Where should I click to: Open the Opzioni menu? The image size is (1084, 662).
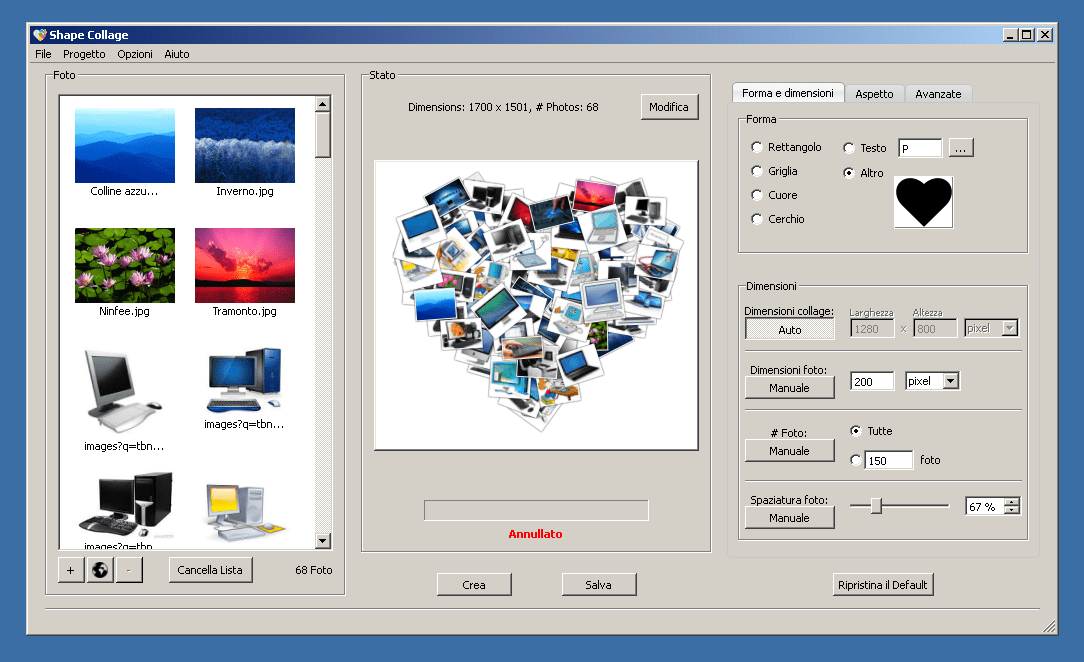134,54
